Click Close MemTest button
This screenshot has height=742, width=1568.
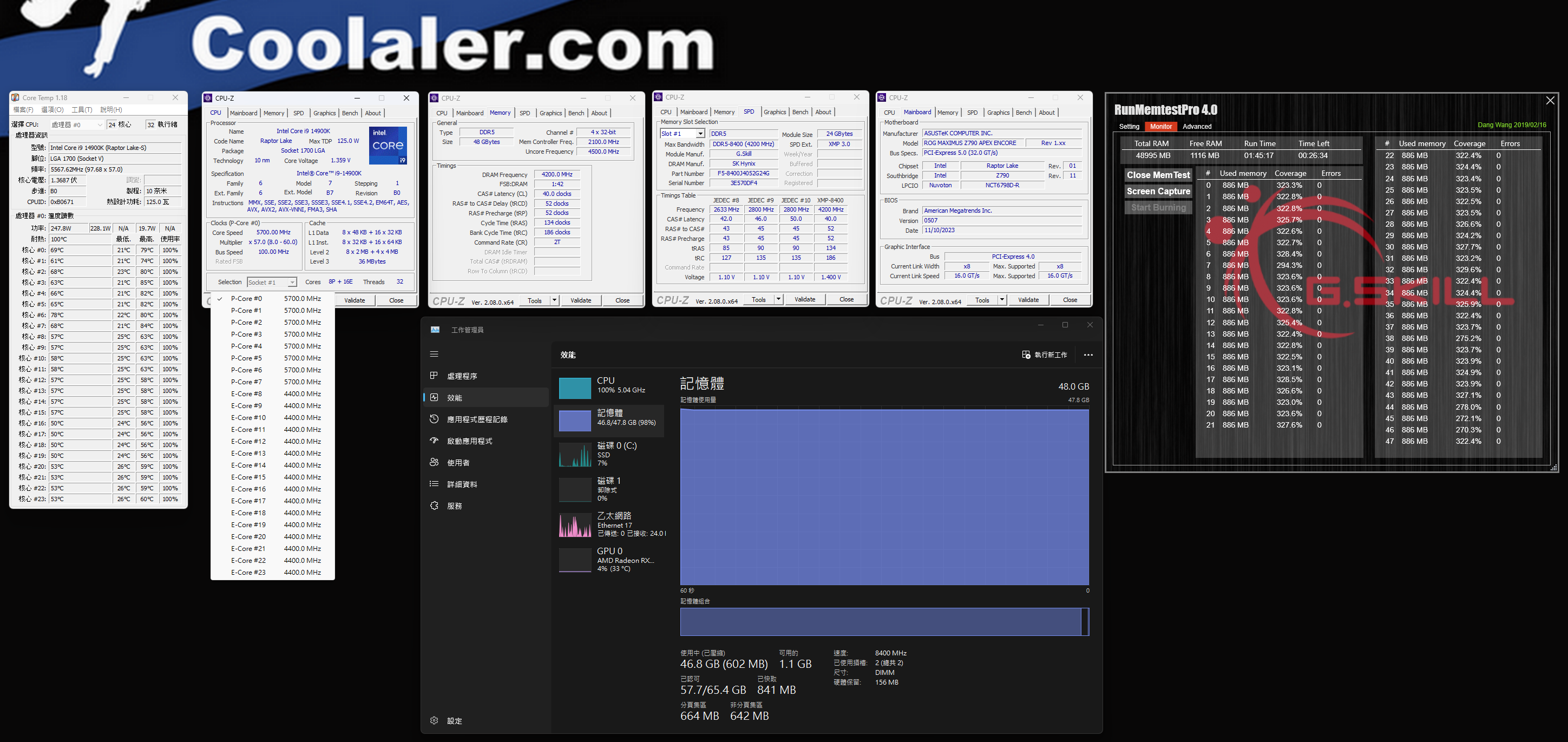[x=1158, y=175]
